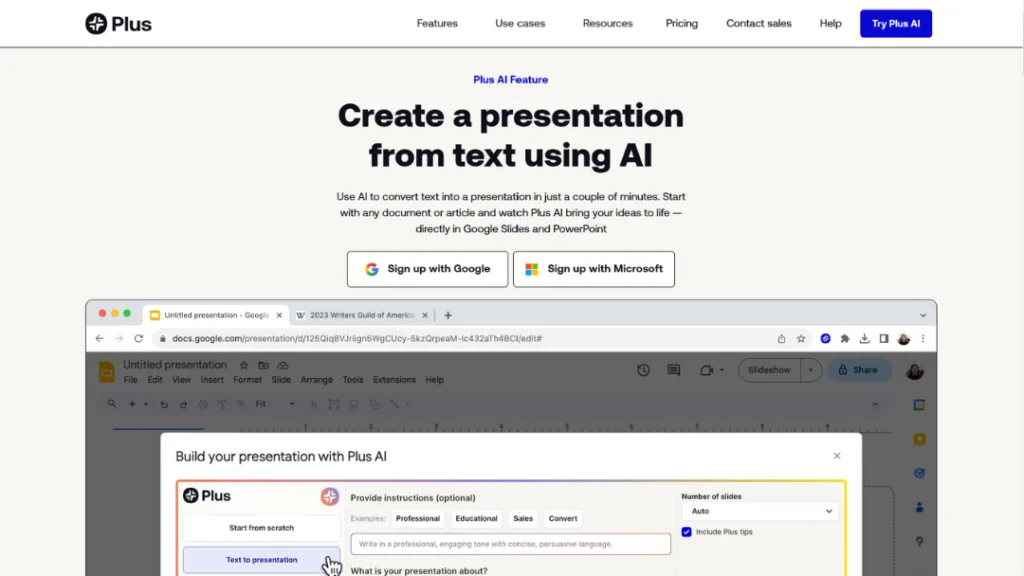Open Keep icon in side panel
Screen dimensions: 1024x576
coord(920,439)
